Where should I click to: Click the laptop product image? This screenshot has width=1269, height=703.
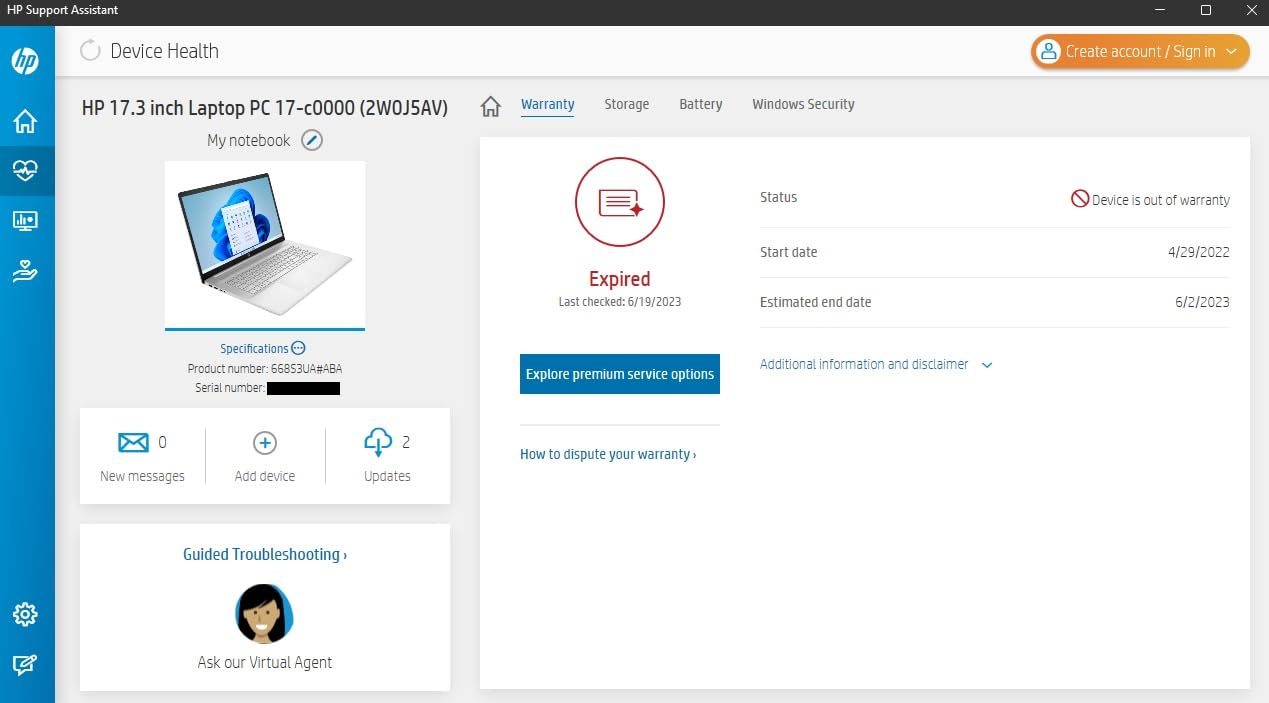(x=265, y=240)
